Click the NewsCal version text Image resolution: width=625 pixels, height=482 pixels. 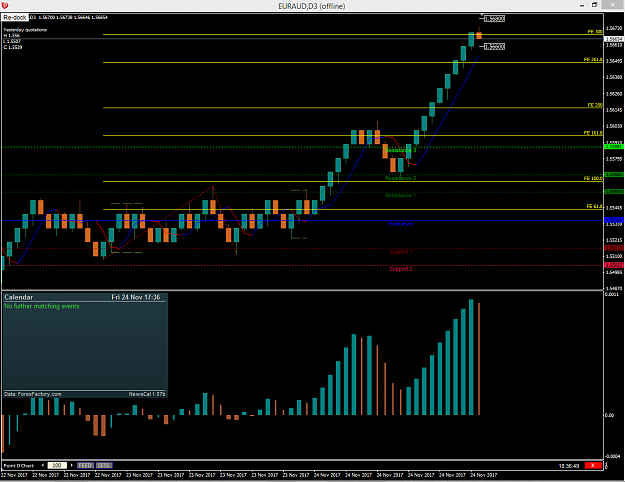[147, 394]
